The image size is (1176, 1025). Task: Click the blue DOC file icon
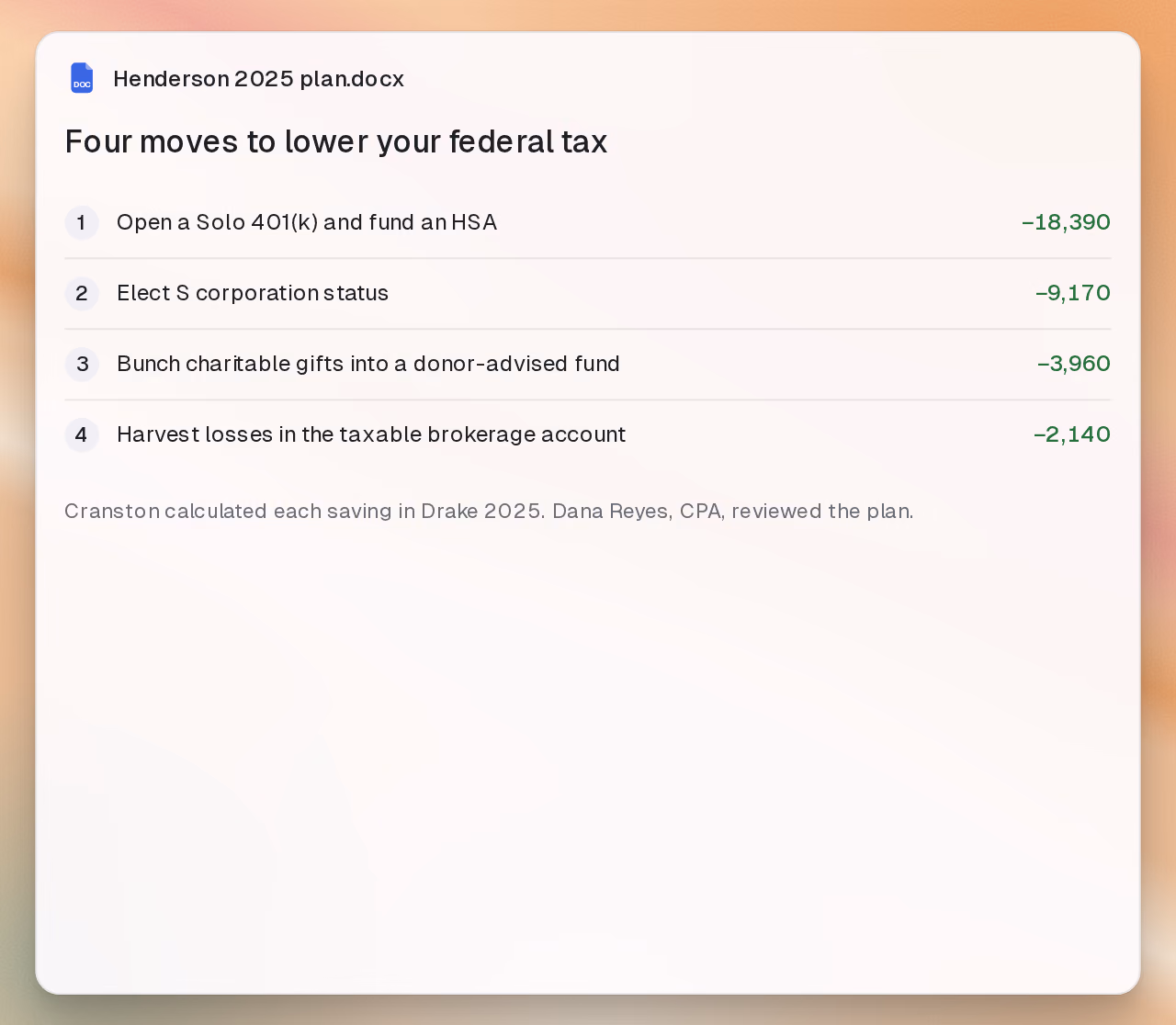click(82, 78)
